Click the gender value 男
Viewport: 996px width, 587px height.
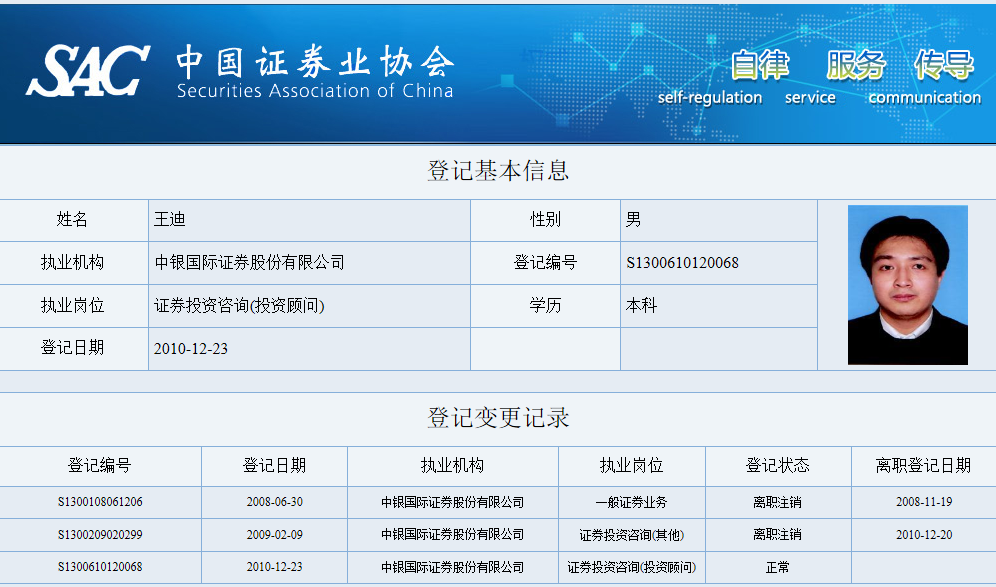tap(633, 220)
